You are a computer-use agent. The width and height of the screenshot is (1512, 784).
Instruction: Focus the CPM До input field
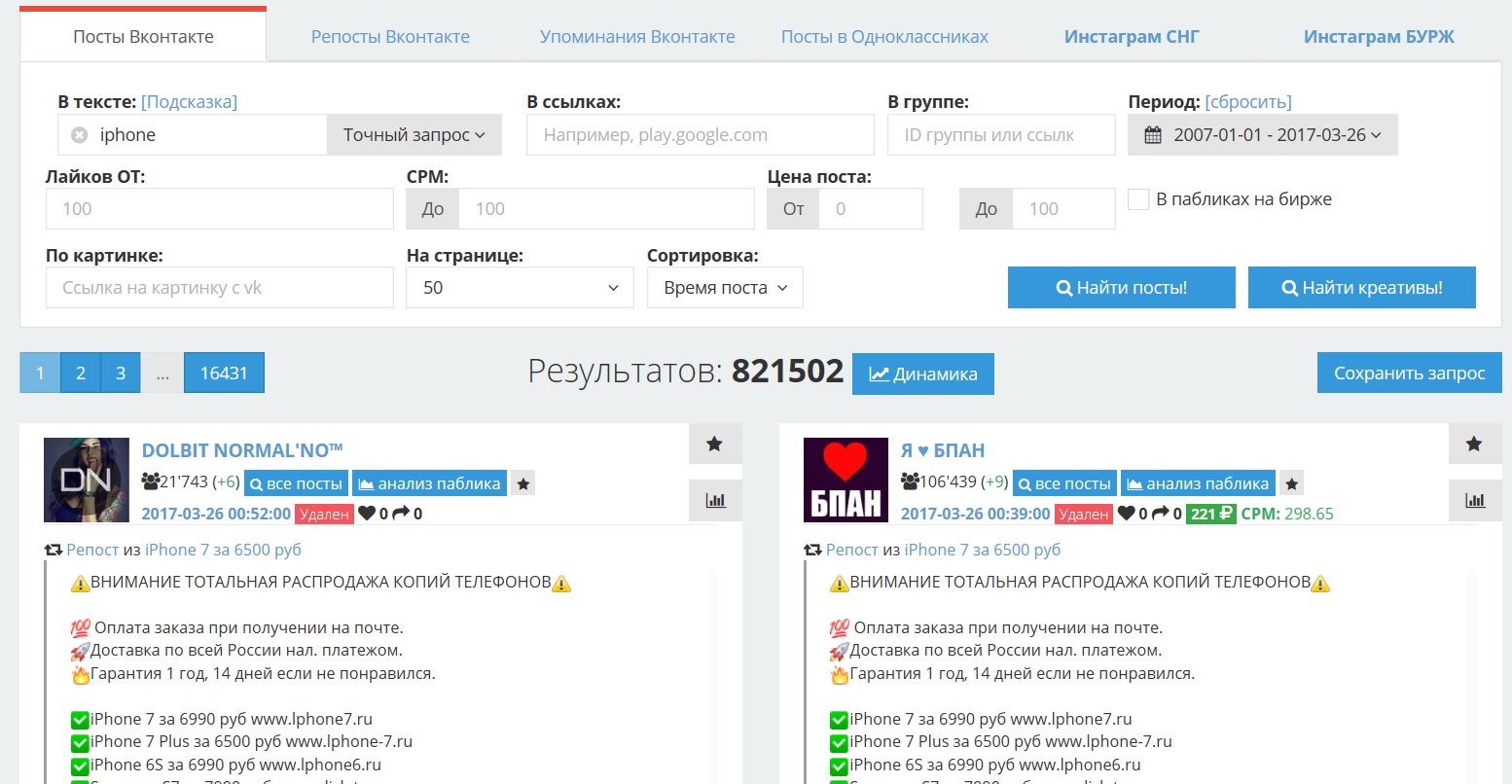click(606, 209)
